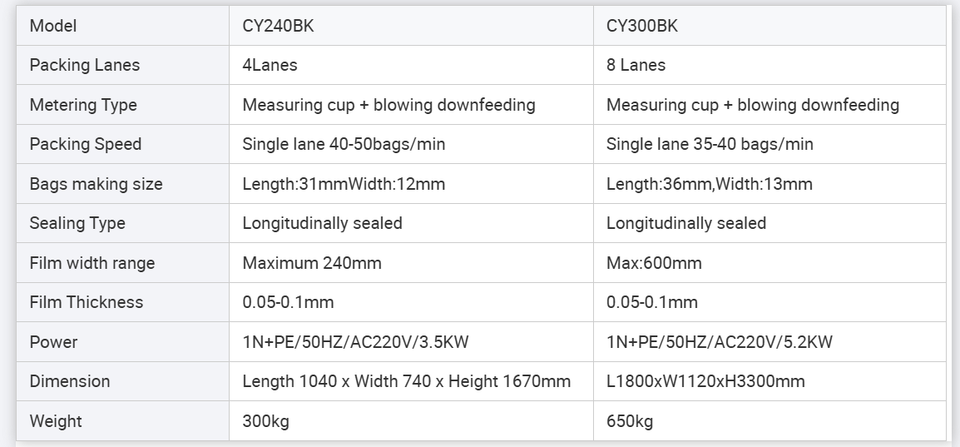Select the "Bags making size" row label

point(96,184)
